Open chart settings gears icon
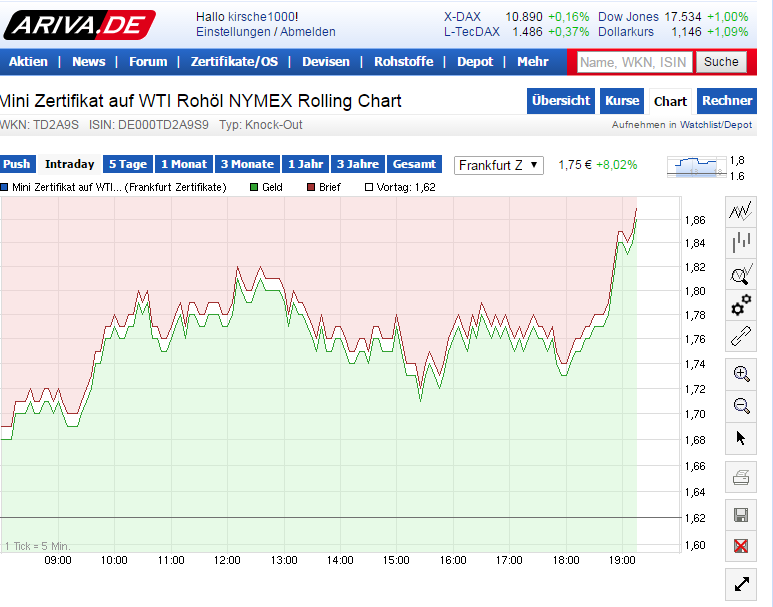 click(x=740, y=305)
